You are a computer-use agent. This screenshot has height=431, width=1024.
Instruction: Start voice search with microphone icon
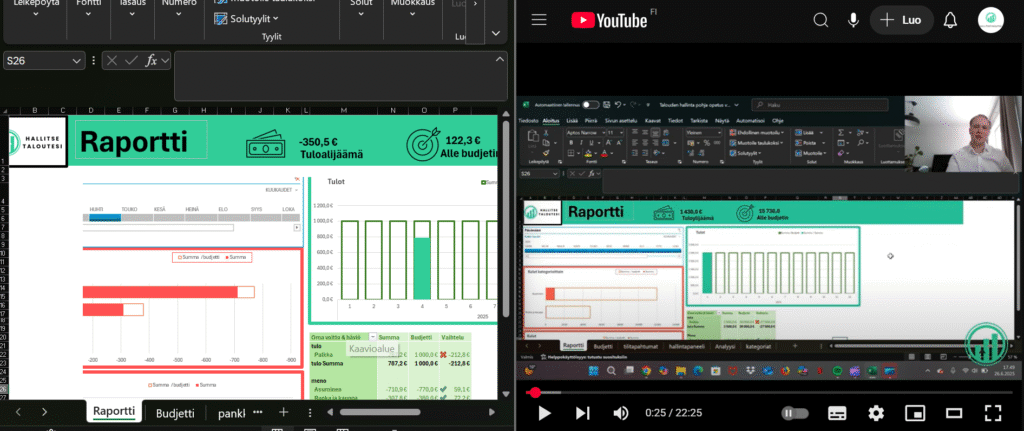click(x=853, y=20)
